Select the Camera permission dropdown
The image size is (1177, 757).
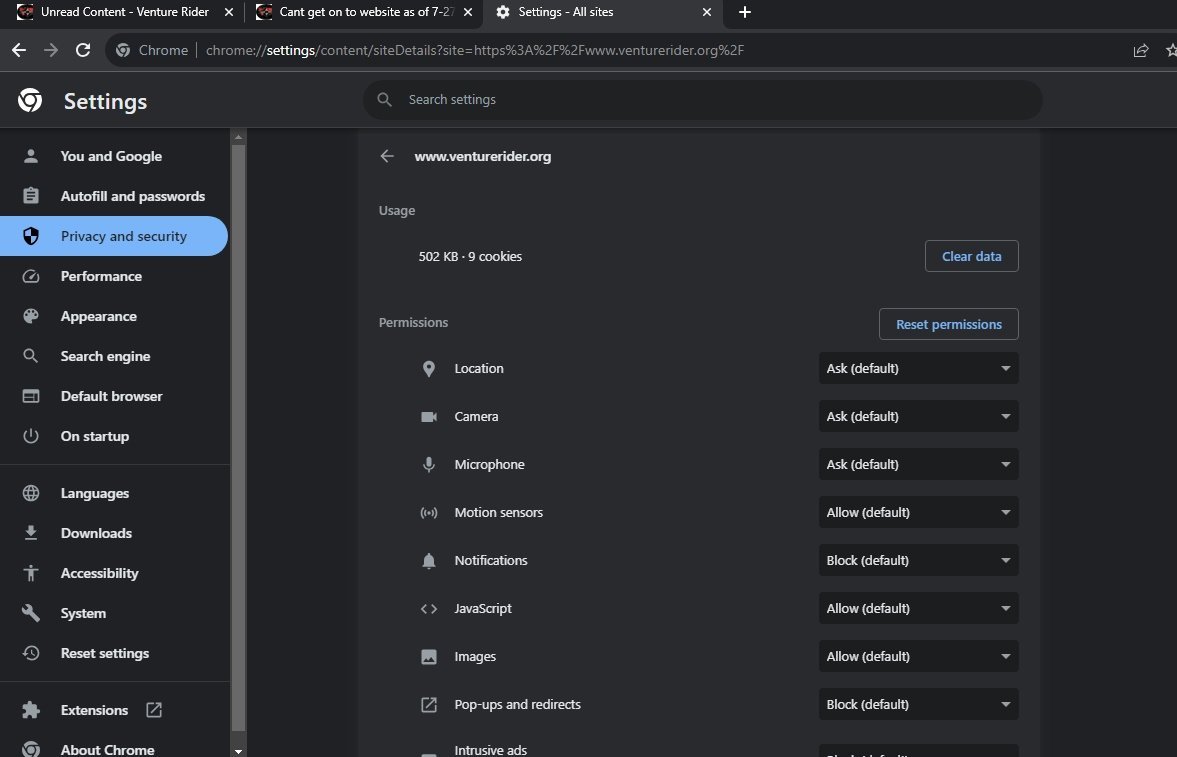[918, 416]
